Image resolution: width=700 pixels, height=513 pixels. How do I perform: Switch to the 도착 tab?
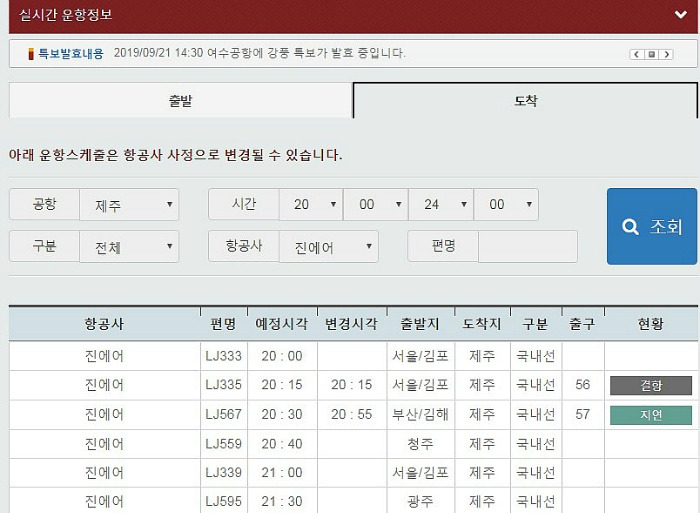click(x=525, y=100)
